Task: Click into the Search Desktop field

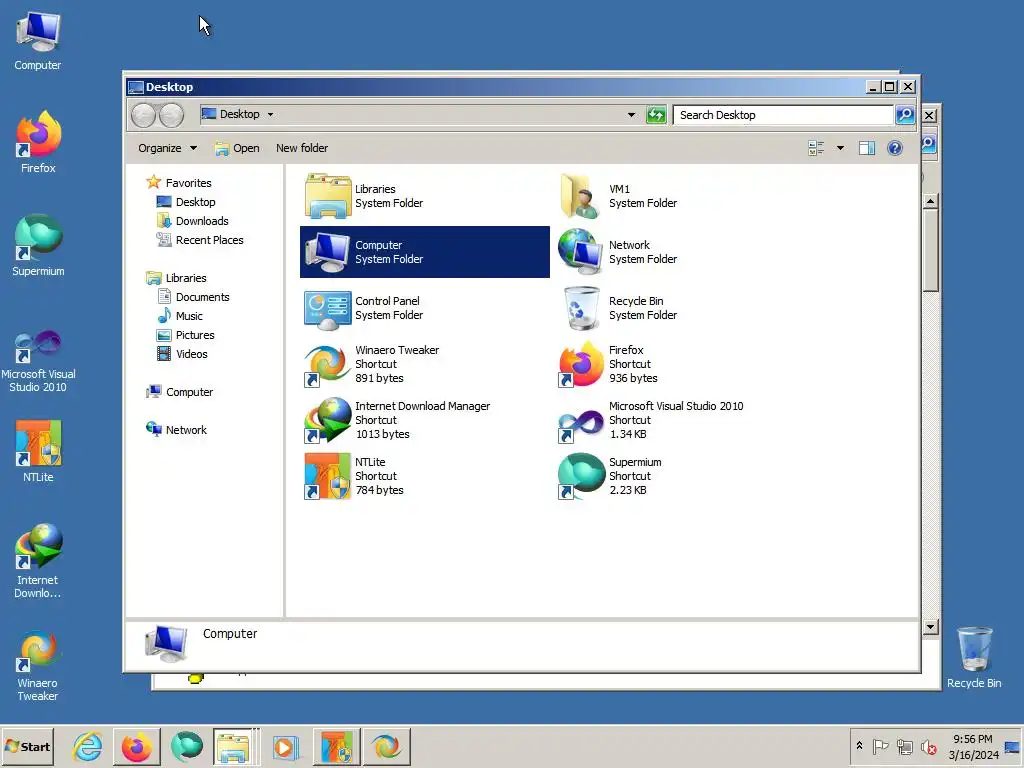Action: coord(783,115)
